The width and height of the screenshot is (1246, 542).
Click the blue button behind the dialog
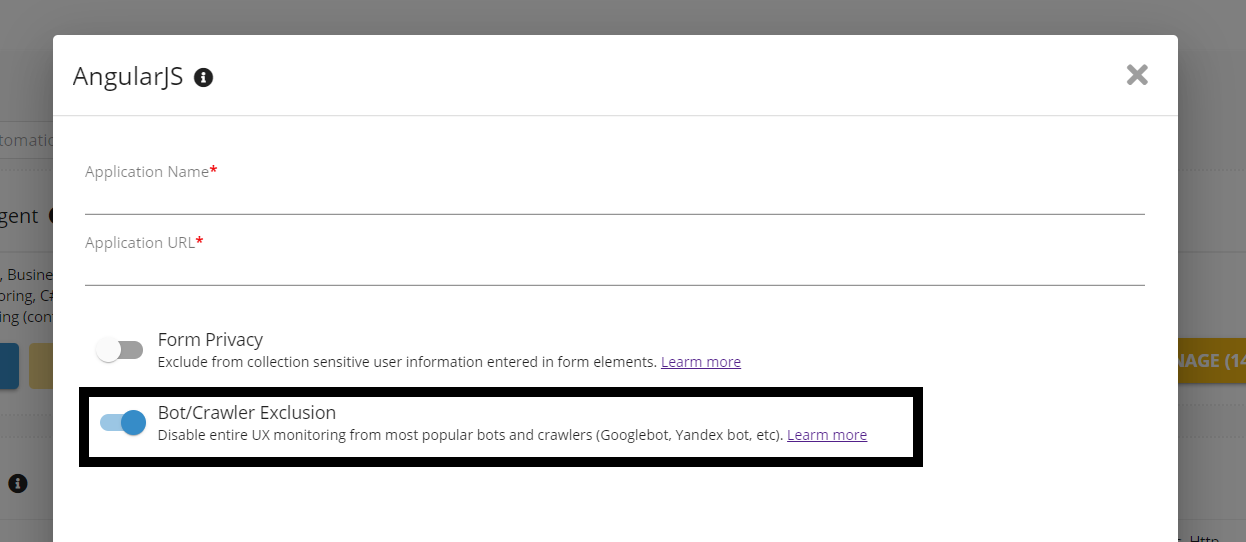pos(9,366)
